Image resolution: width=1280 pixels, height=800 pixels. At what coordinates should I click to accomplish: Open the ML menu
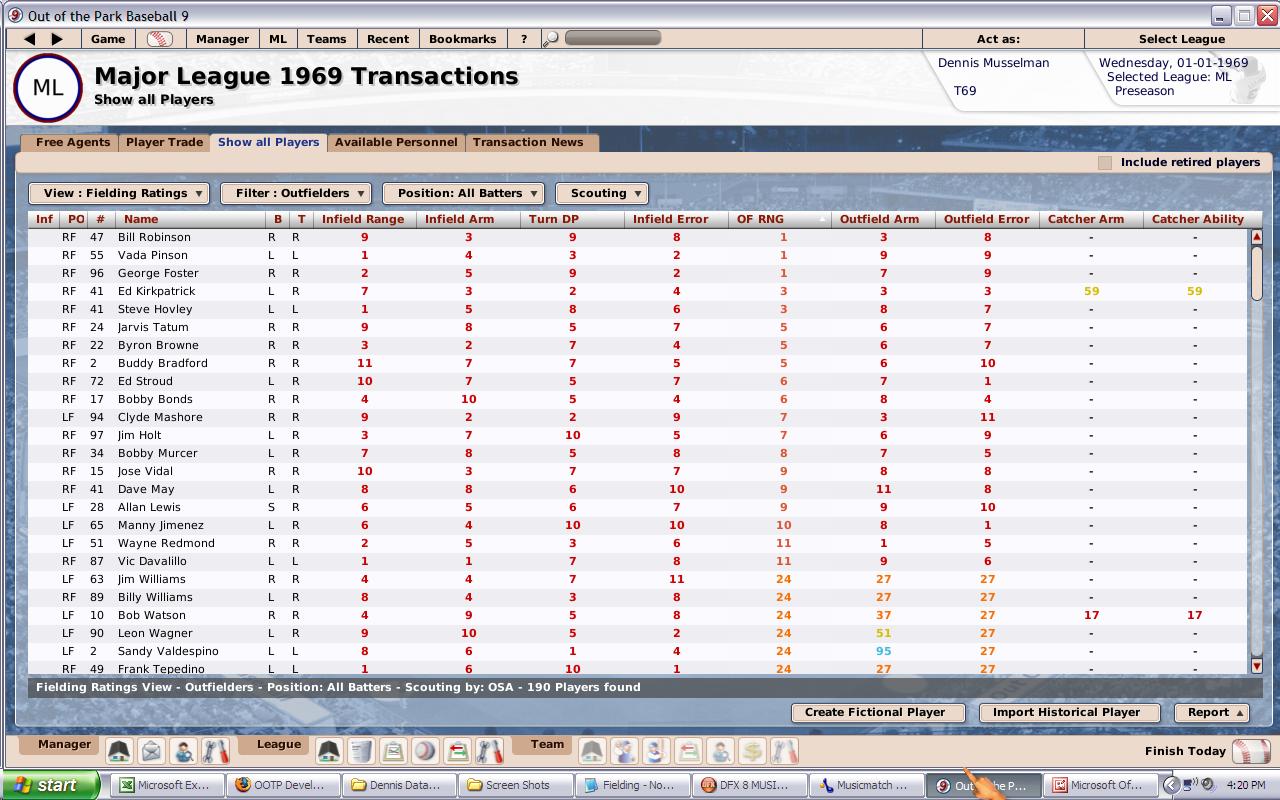tap(277, 39)
